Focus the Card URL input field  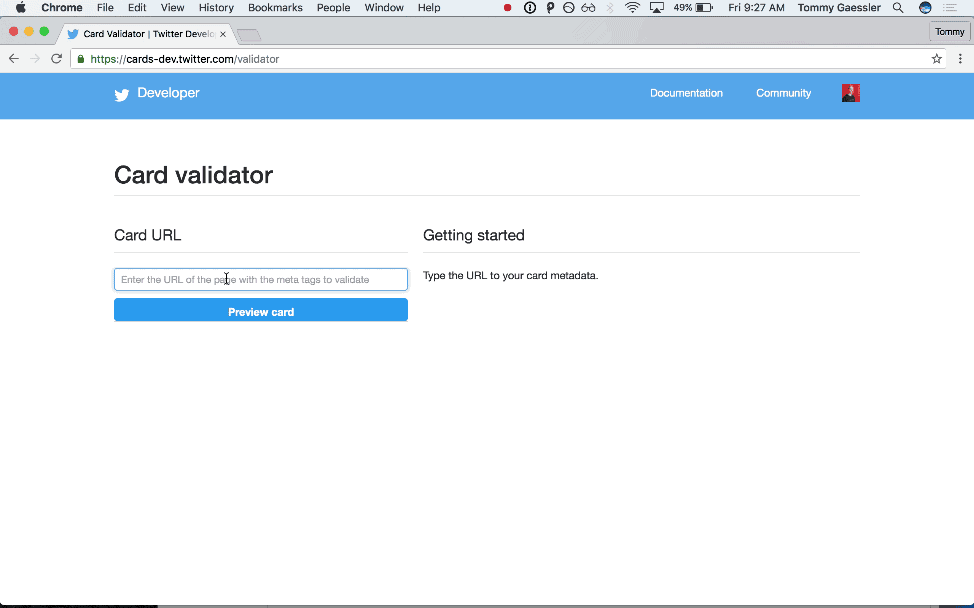point(261,279)
